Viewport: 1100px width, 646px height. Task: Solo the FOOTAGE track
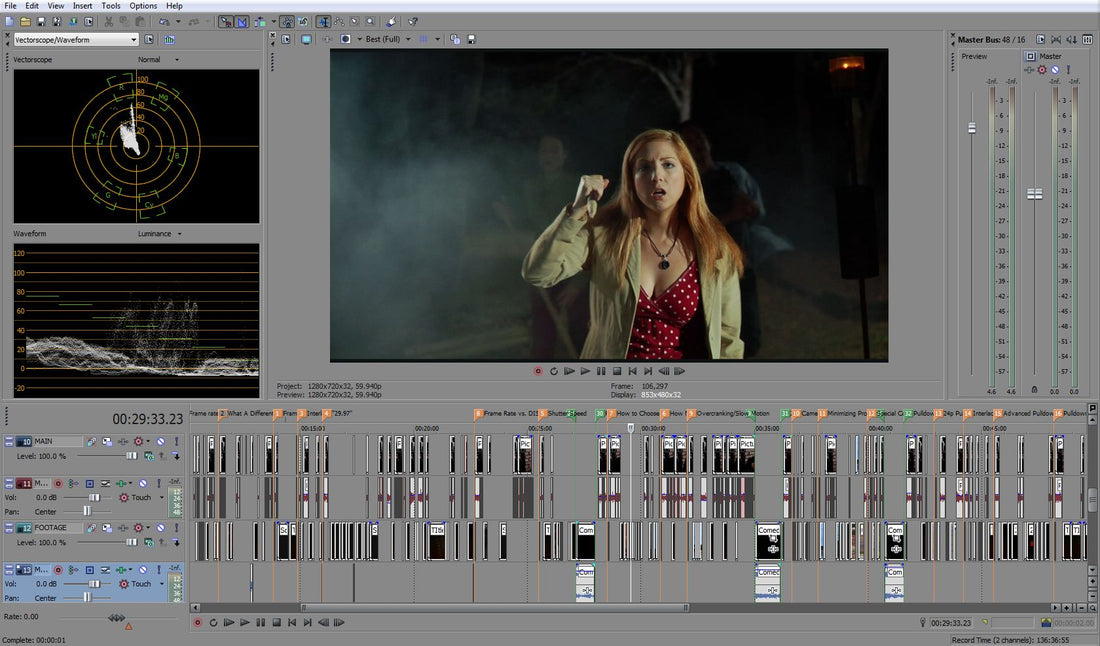[177, 528]
